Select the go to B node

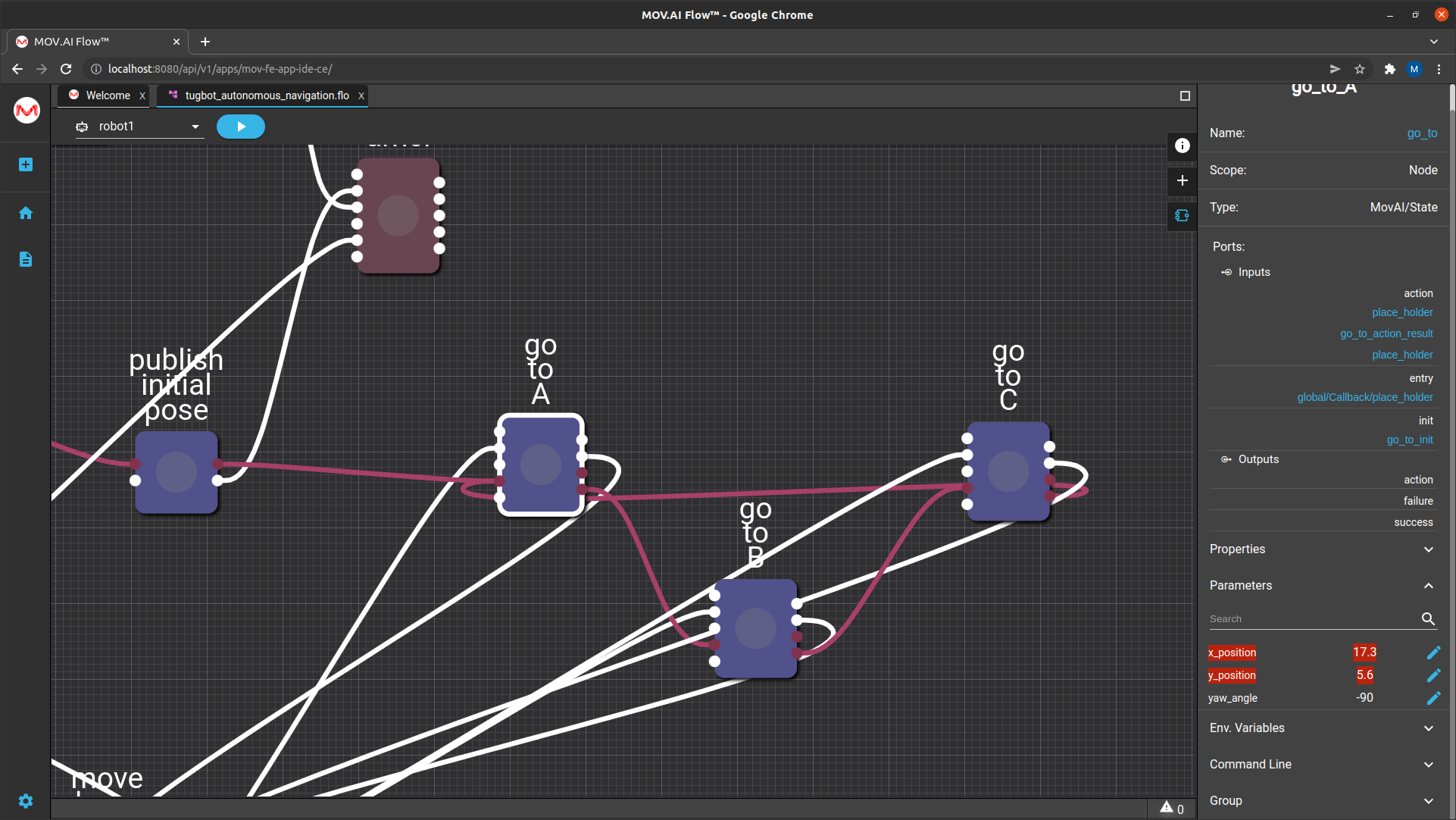[755, 628]
